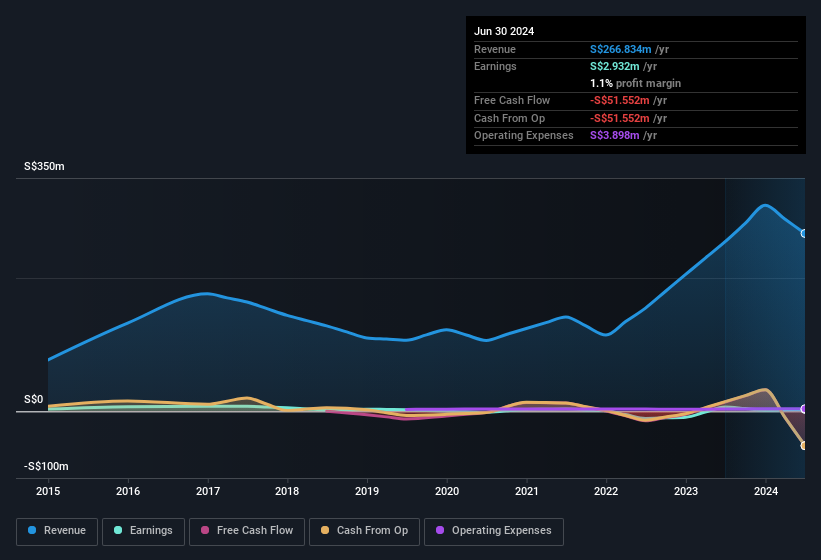
Task: Click the Cash From Op peak near 2024
Action: pyautogui.click(x=765, y=389)
